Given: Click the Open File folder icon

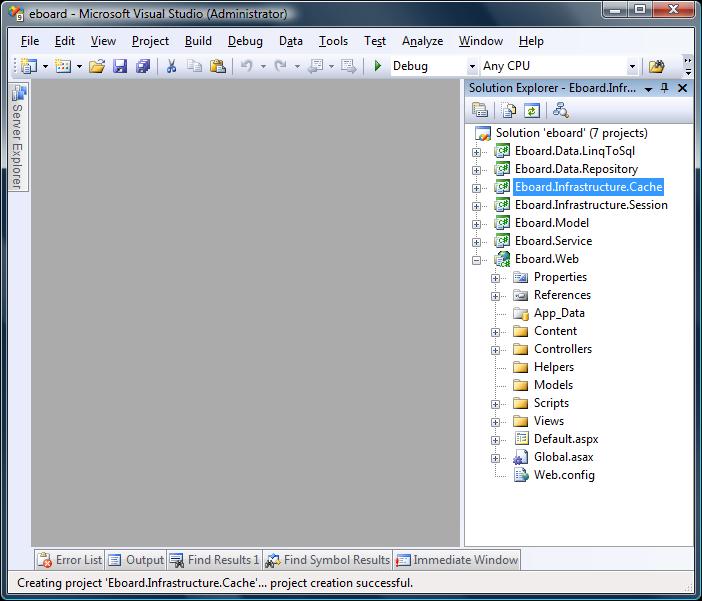Looking at the screenshot, I should (x=97, y=66).
